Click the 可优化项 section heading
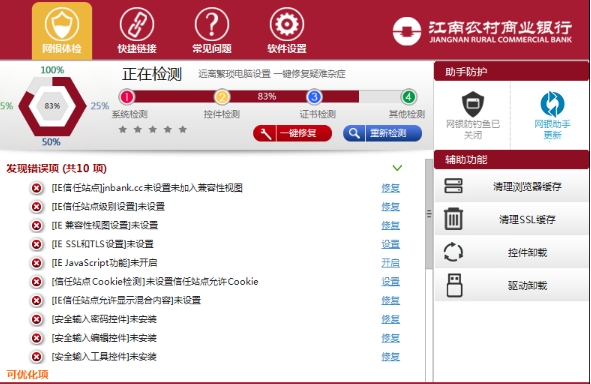 click(28, 375)
